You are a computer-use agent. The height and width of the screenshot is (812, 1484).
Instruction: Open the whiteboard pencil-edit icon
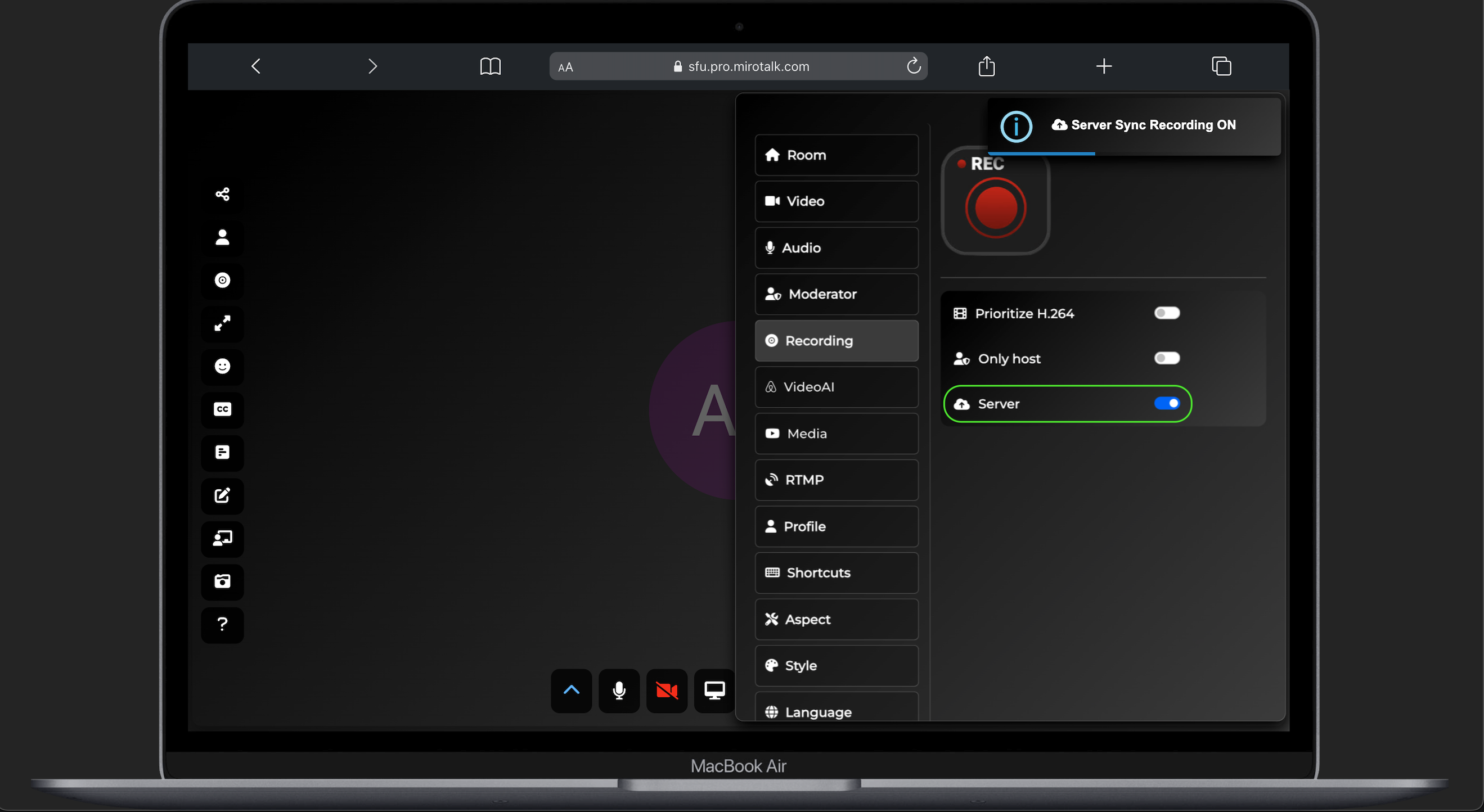point(222,495)
